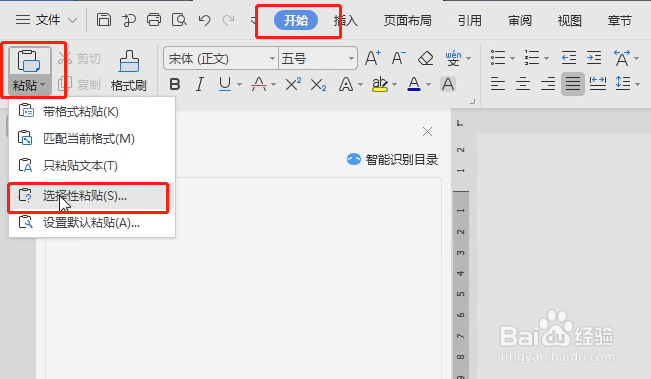Viewport: 651px width, 379px height.
Task: Open Print Preview icon
Action: point(179,20)
